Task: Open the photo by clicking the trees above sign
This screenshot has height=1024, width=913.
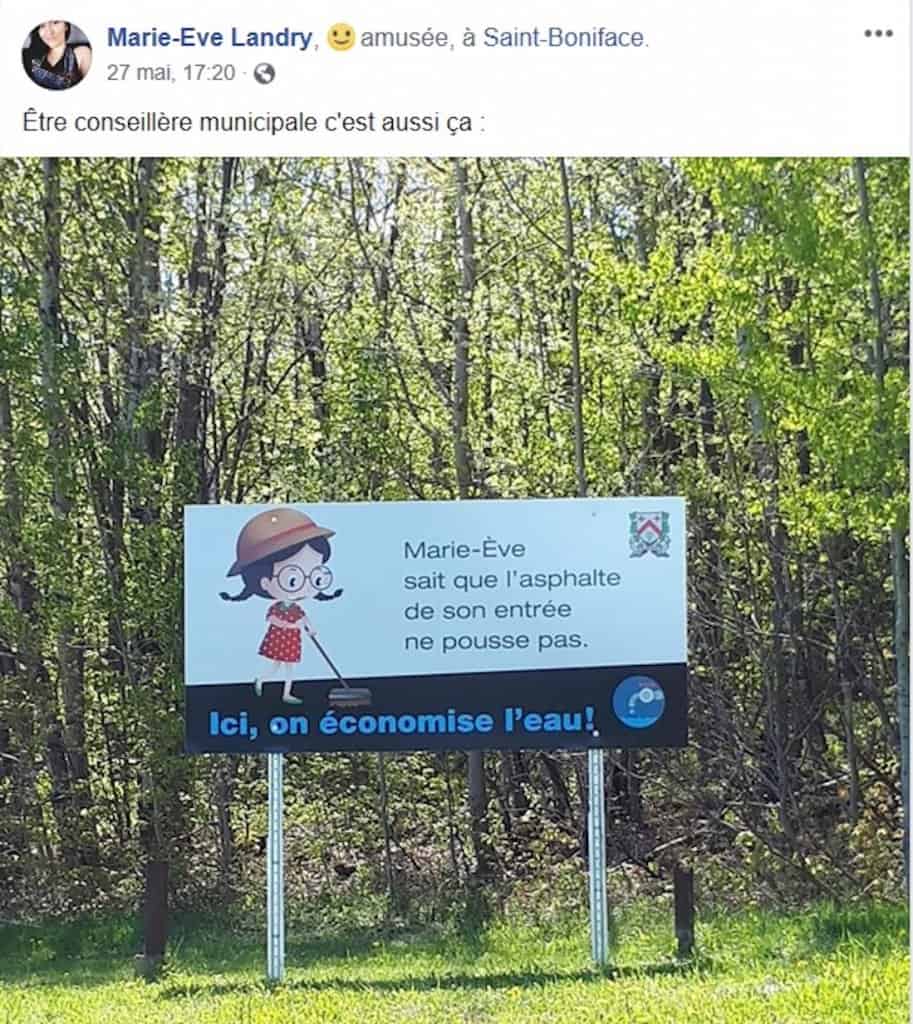Action: (x=455, y=327)
